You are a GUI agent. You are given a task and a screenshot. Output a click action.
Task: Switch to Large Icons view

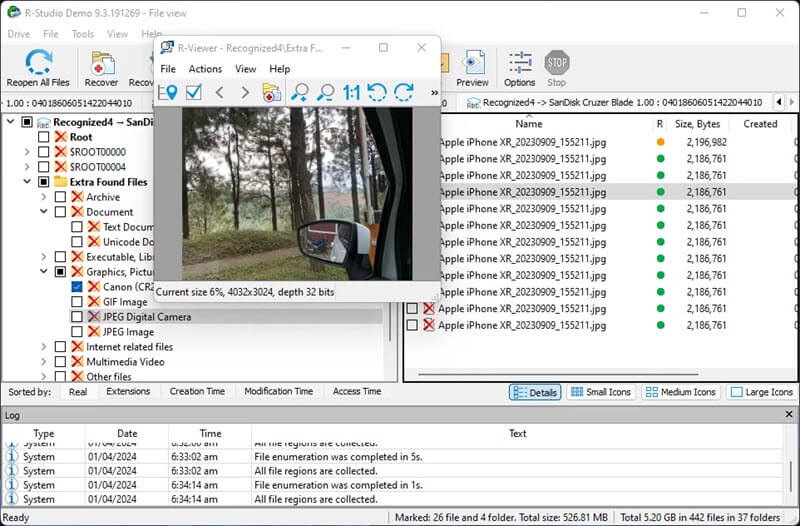(x=762, y=392)
